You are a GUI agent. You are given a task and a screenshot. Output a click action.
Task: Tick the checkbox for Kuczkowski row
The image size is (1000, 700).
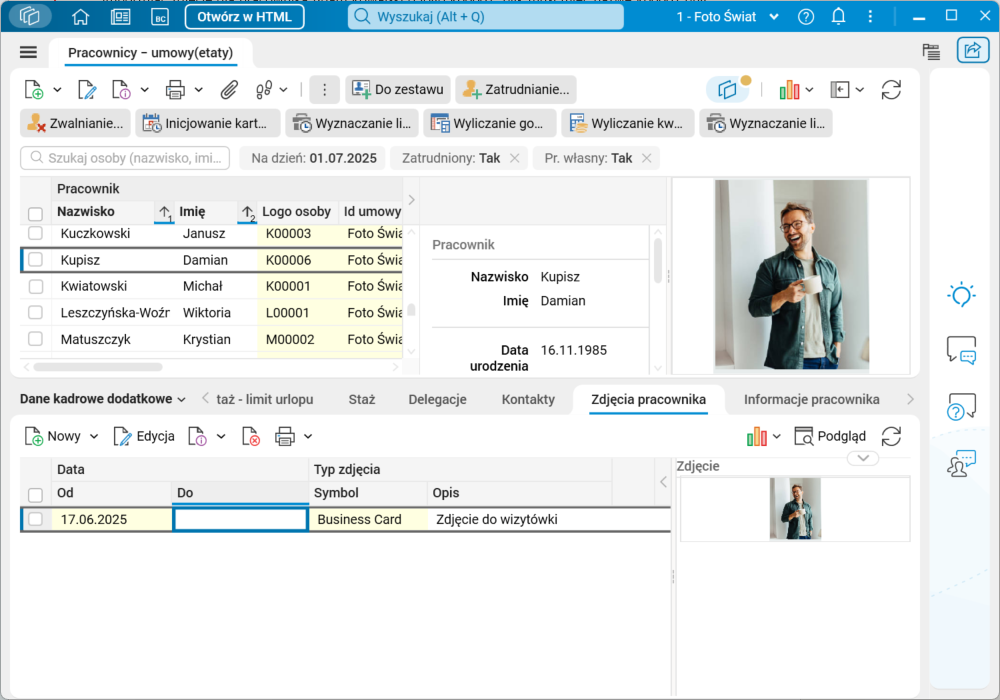pos(35,233)
